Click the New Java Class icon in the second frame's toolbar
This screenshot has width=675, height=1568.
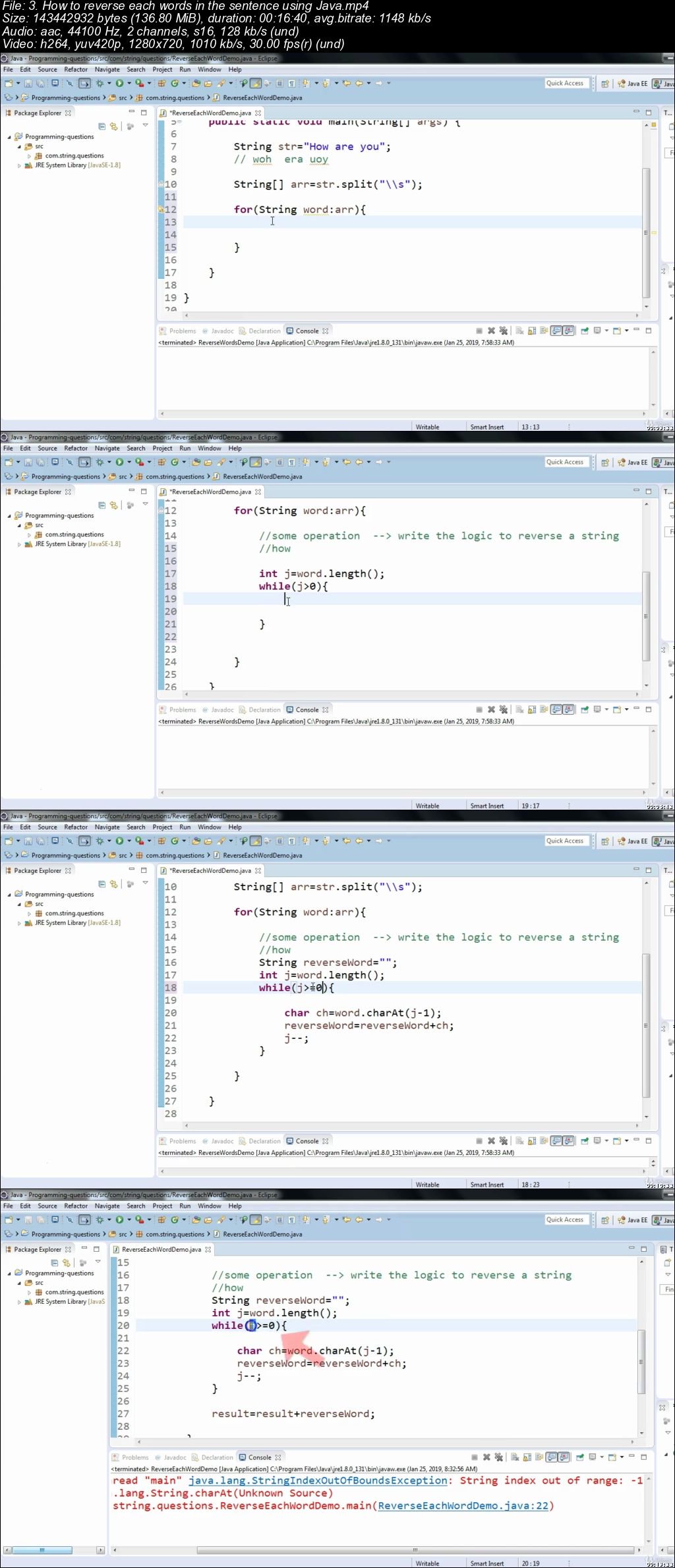(x=175, y=462)
